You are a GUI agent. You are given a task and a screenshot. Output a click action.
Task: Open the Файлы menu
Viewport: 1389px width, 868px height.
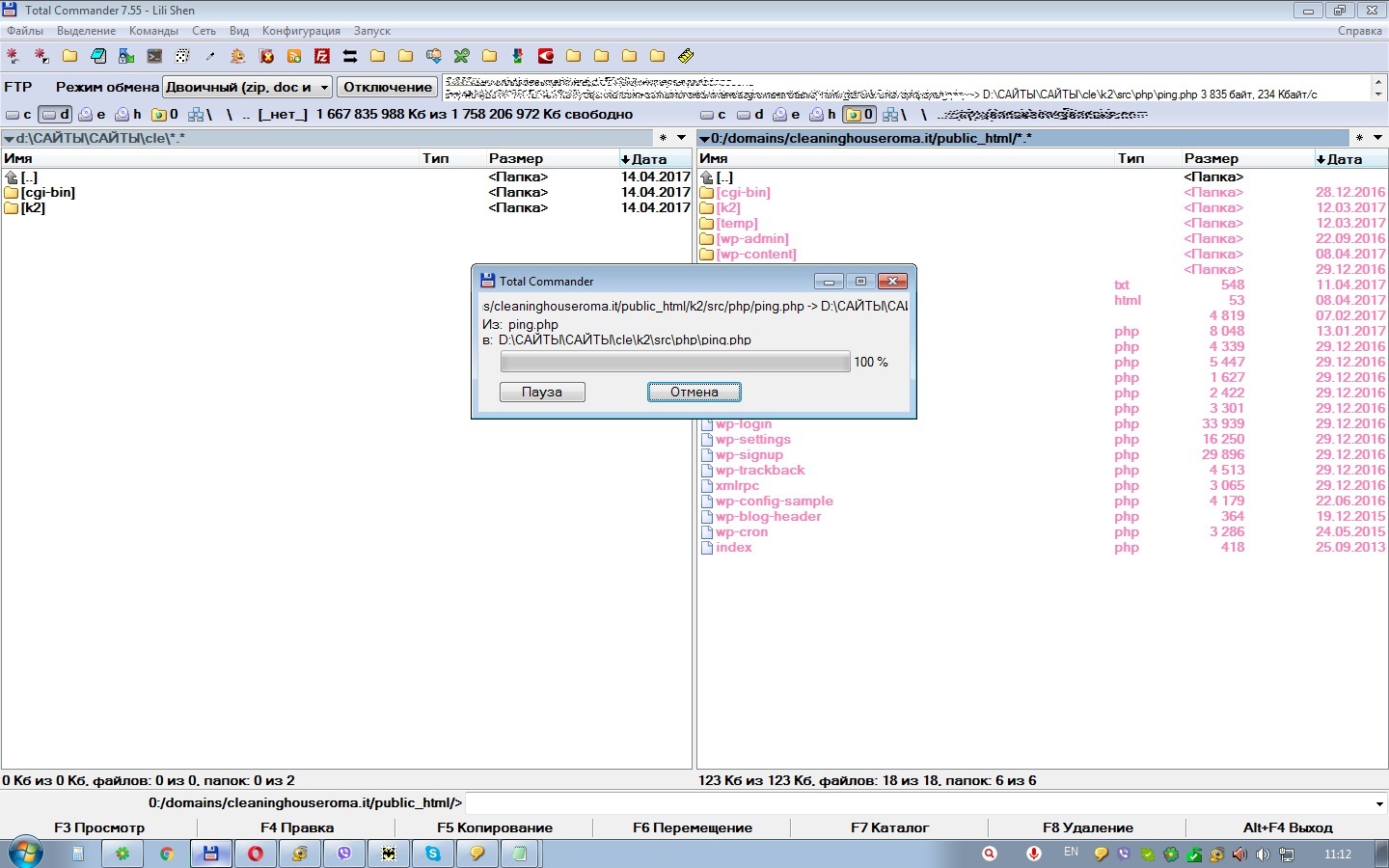[x=25, y=31]
